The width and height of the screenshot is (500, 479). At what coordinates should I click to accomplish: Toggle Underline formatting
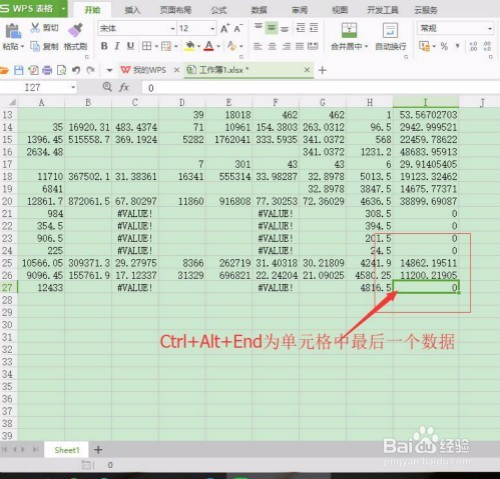(x=130, y=46)
